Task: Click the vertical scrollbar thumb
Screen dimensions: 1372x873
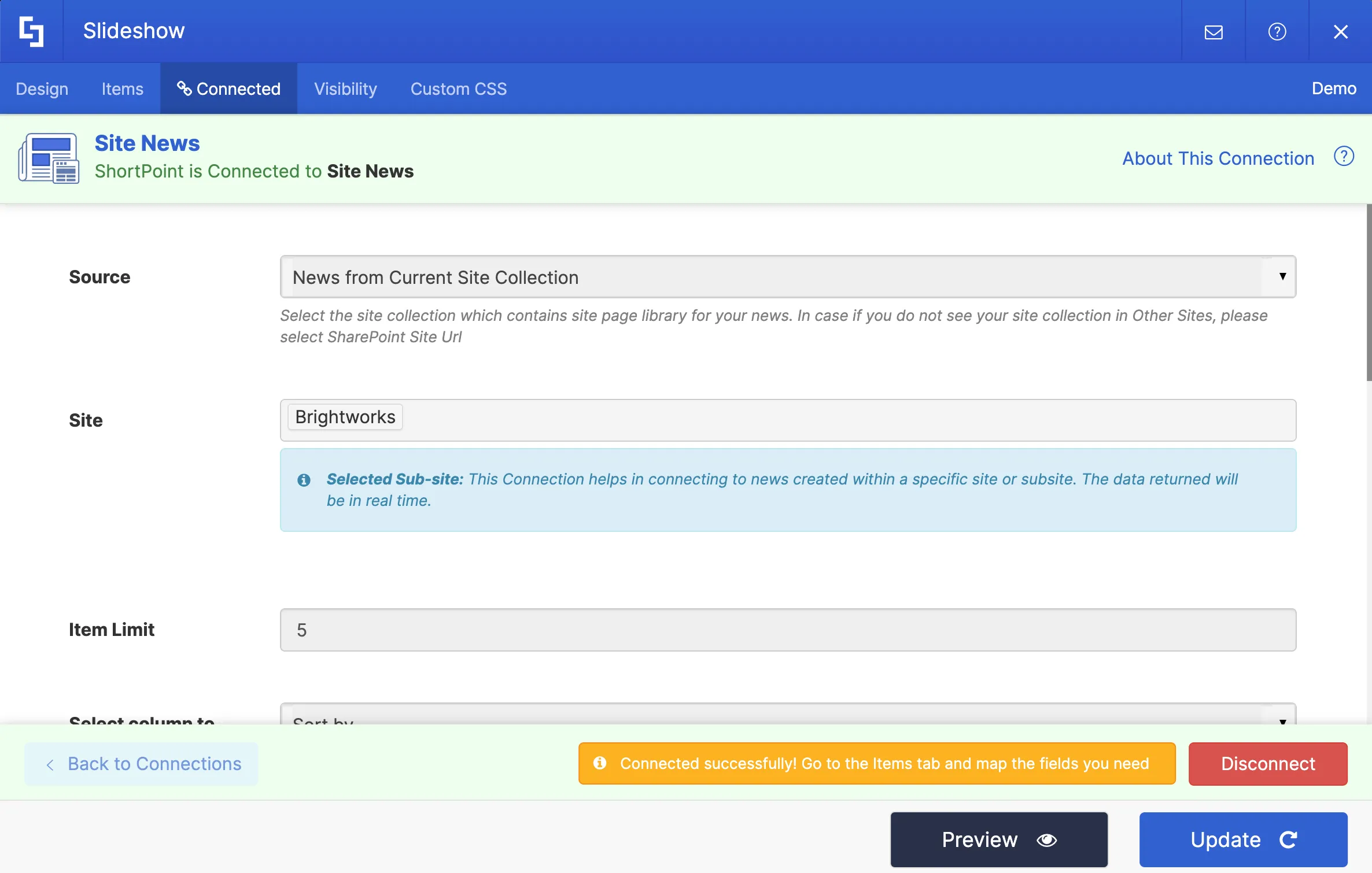Action: (1369, 293)
